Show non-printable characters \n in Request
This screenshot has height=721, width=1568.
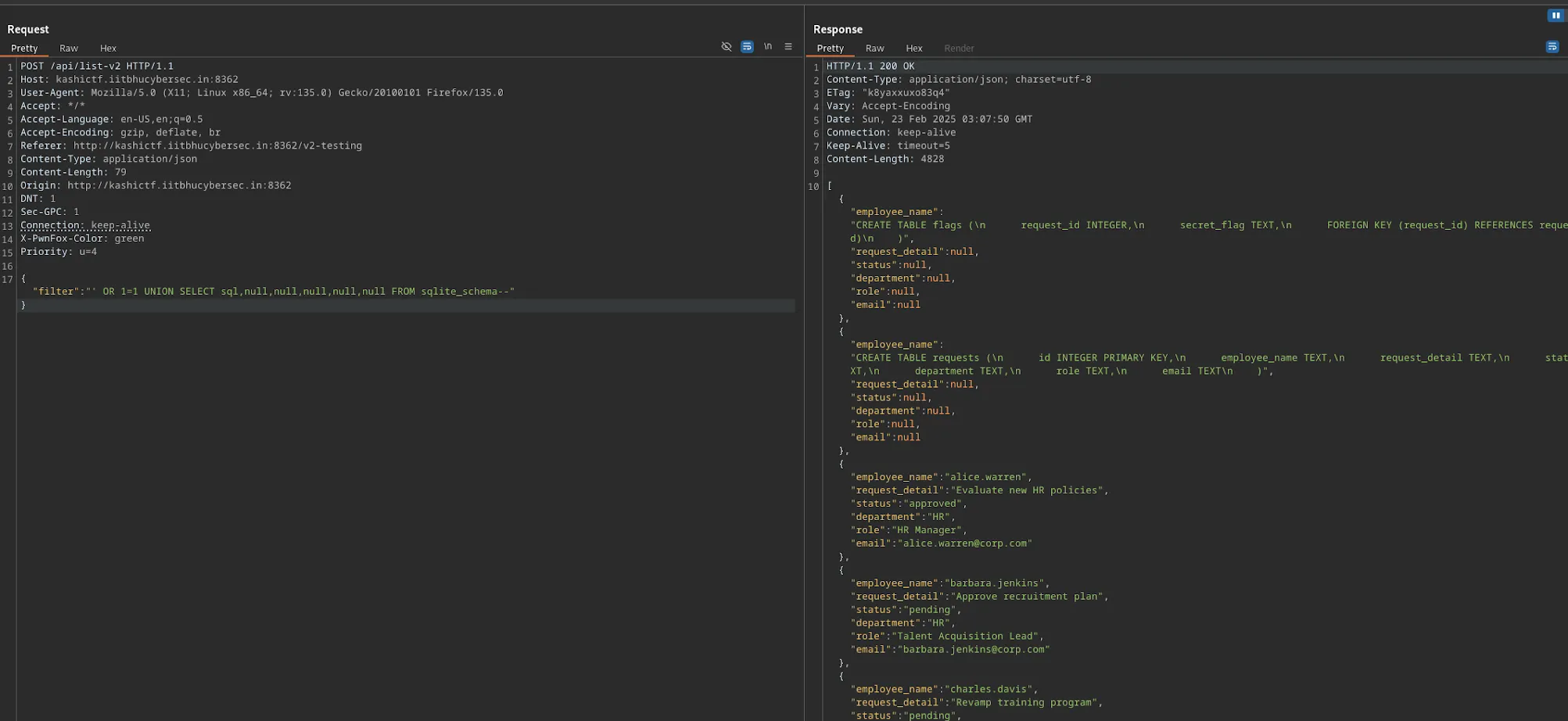768,47
